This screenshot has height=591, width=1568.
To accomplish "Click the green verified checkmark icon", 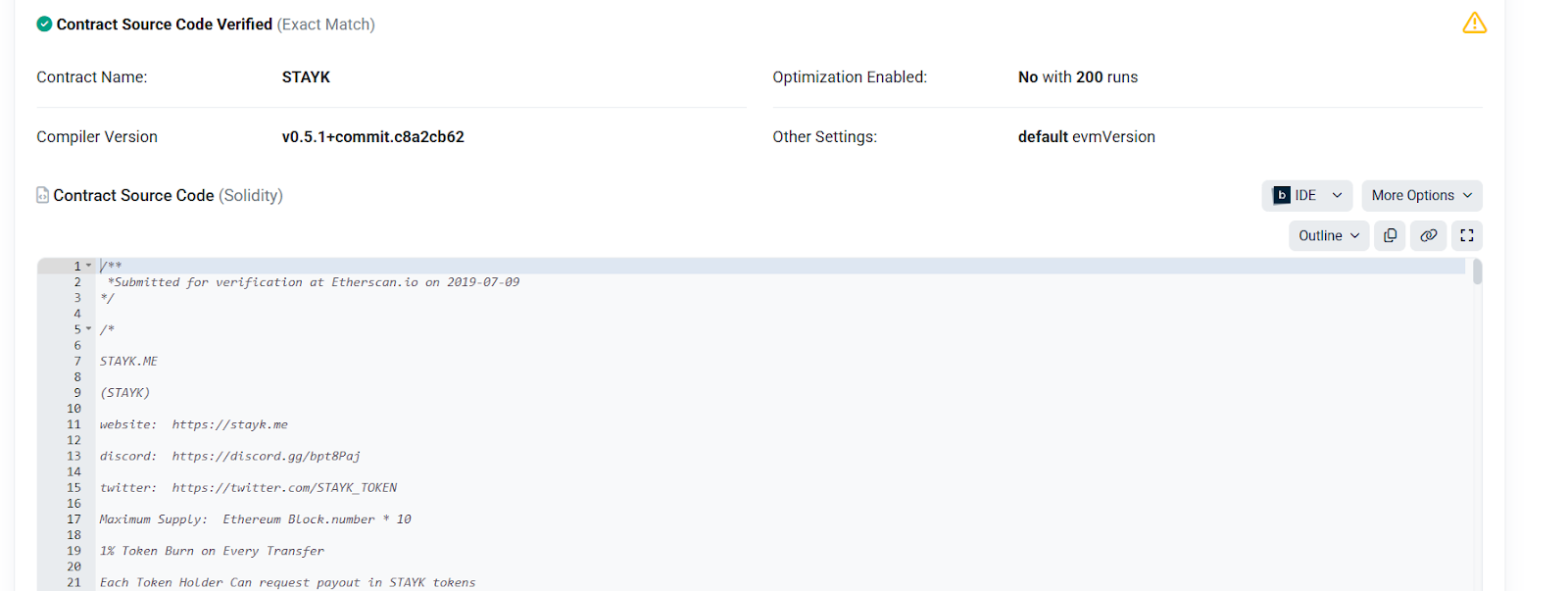I will point(44,24).
